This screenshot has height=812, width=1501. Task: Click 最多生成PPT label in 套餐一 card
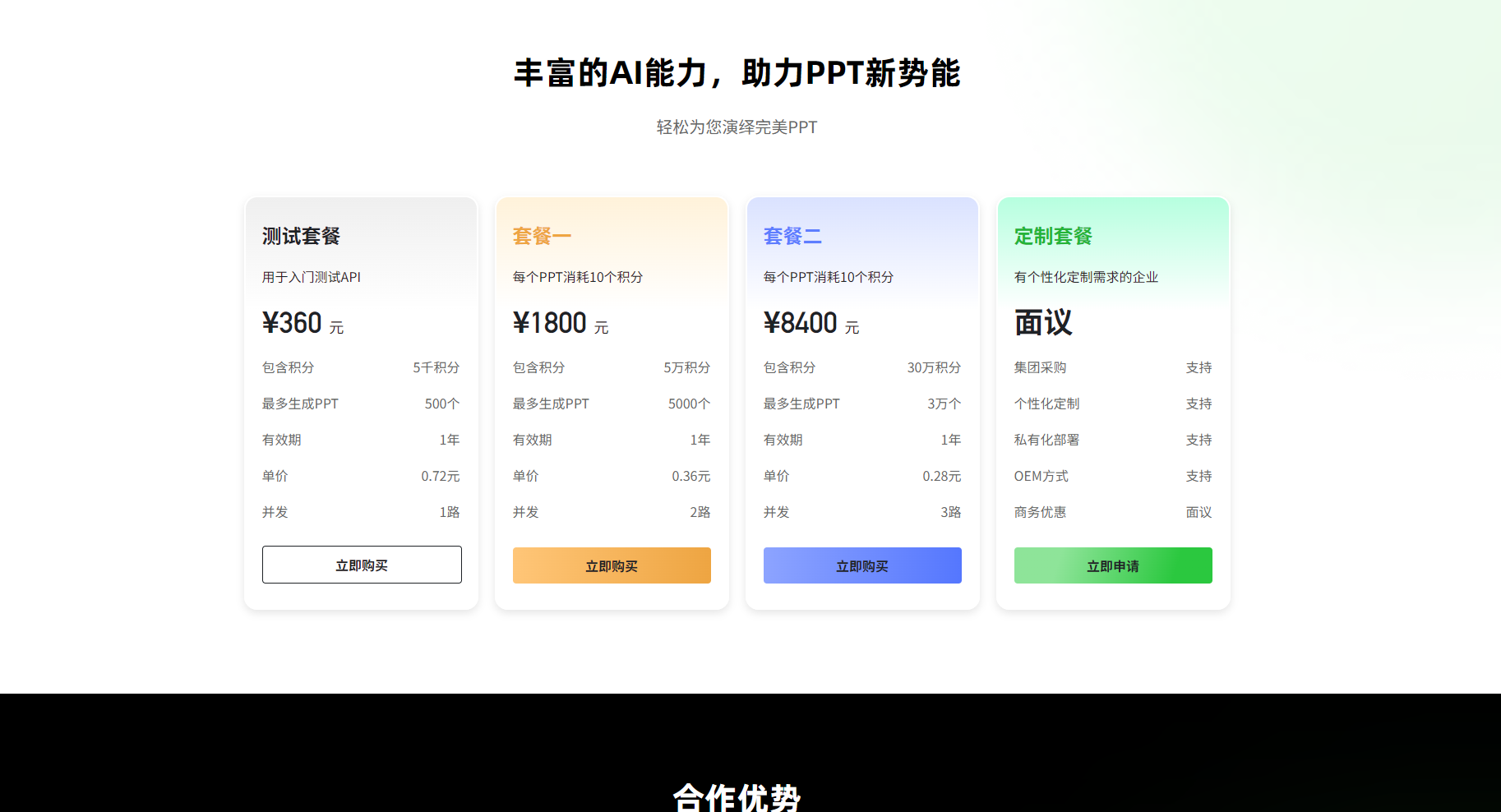551,404
